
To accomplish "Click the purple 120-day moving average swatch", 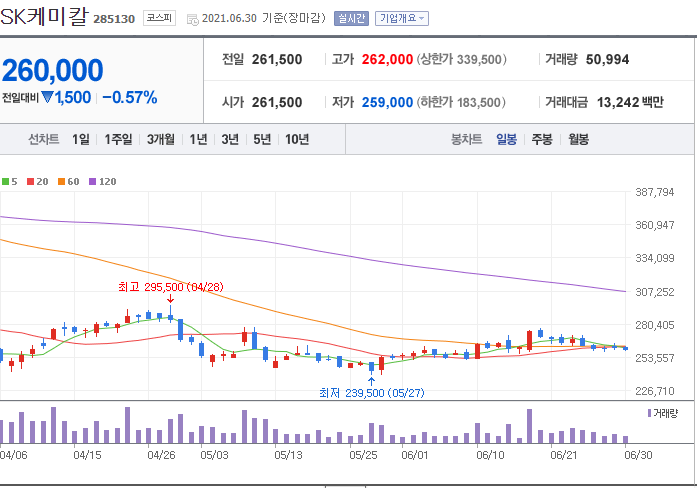I will click(x=92, y=181).
